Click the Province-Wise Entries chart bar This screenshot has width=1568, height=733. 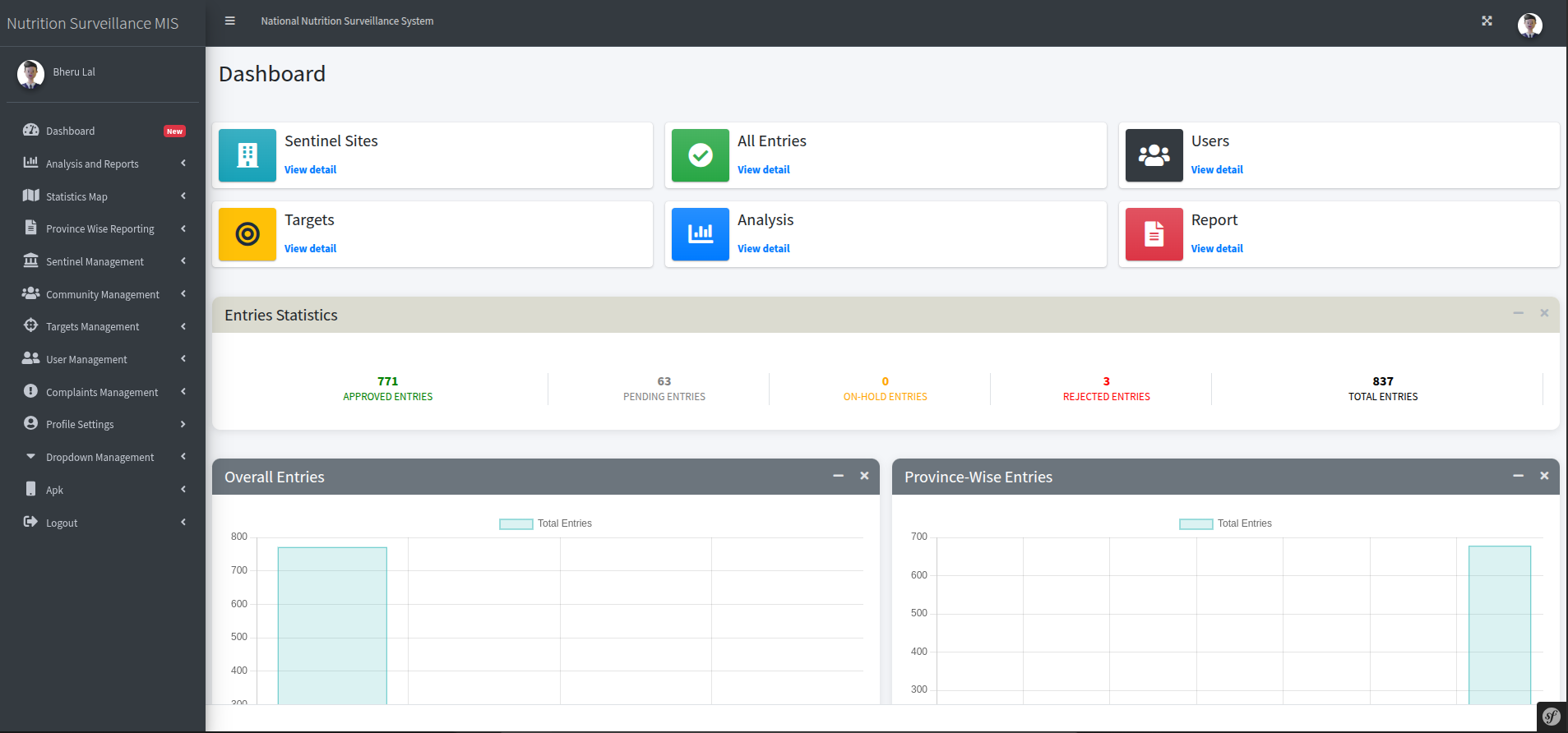[1500, 625]
